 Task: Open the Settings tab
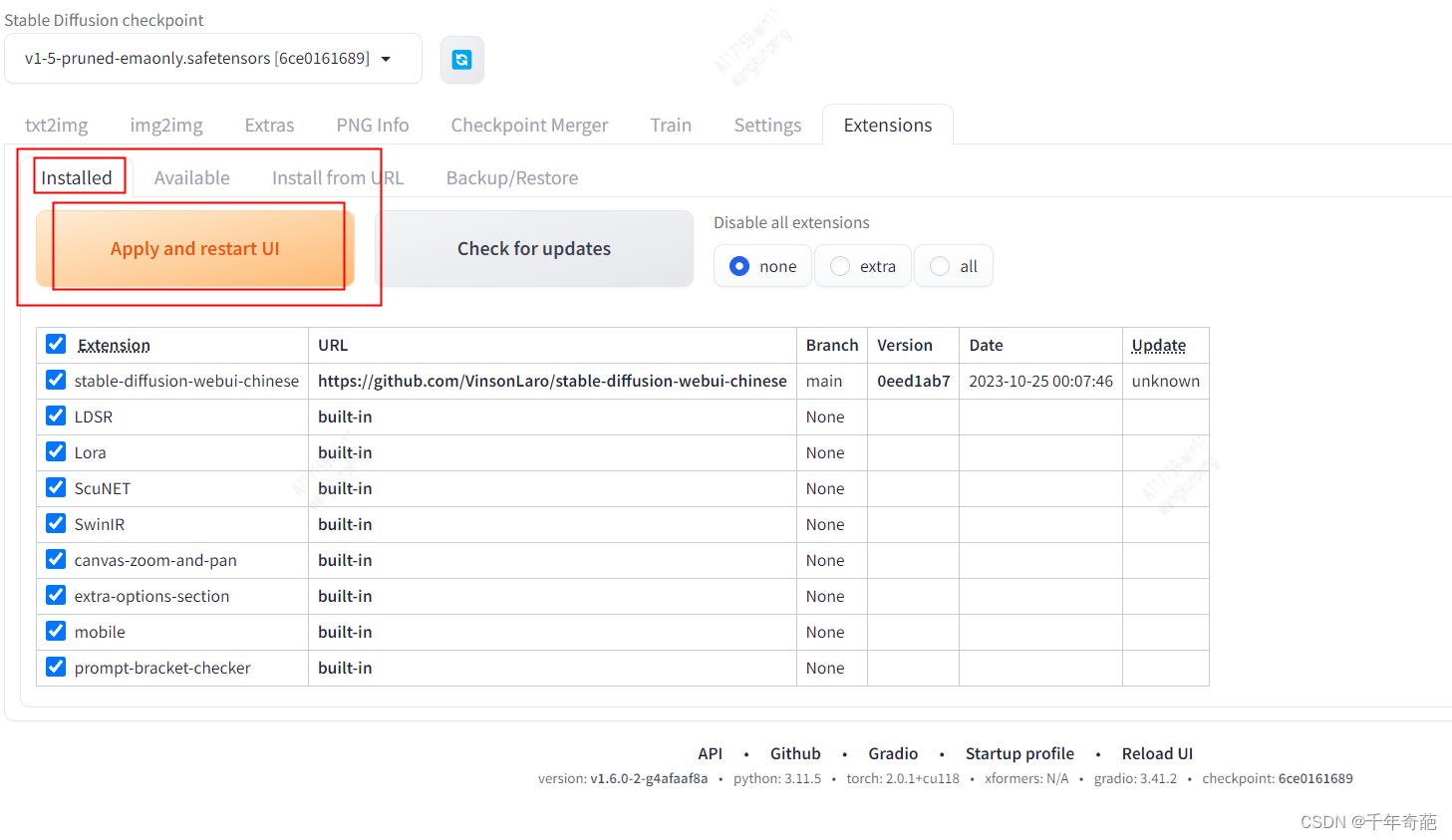point(767,125)
